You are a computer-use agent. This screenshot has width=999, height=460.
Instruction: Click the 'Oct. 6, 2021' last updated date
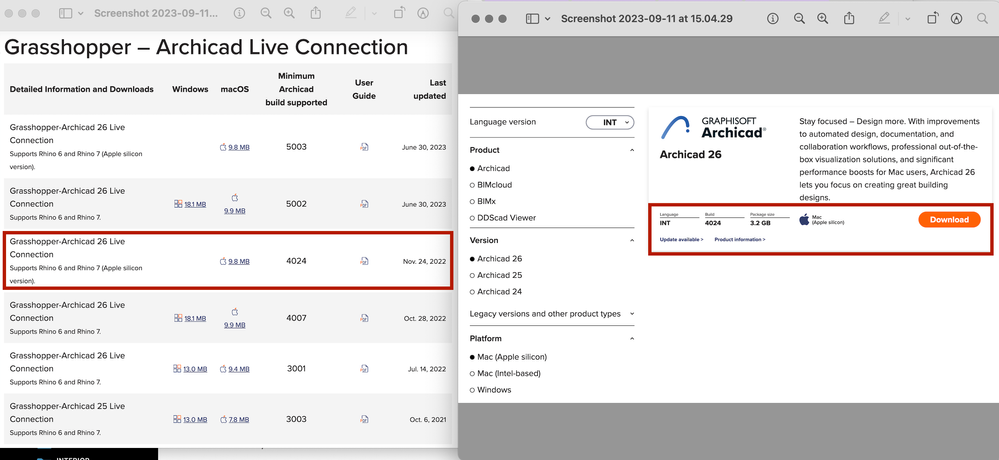click(x=428, y=420)
